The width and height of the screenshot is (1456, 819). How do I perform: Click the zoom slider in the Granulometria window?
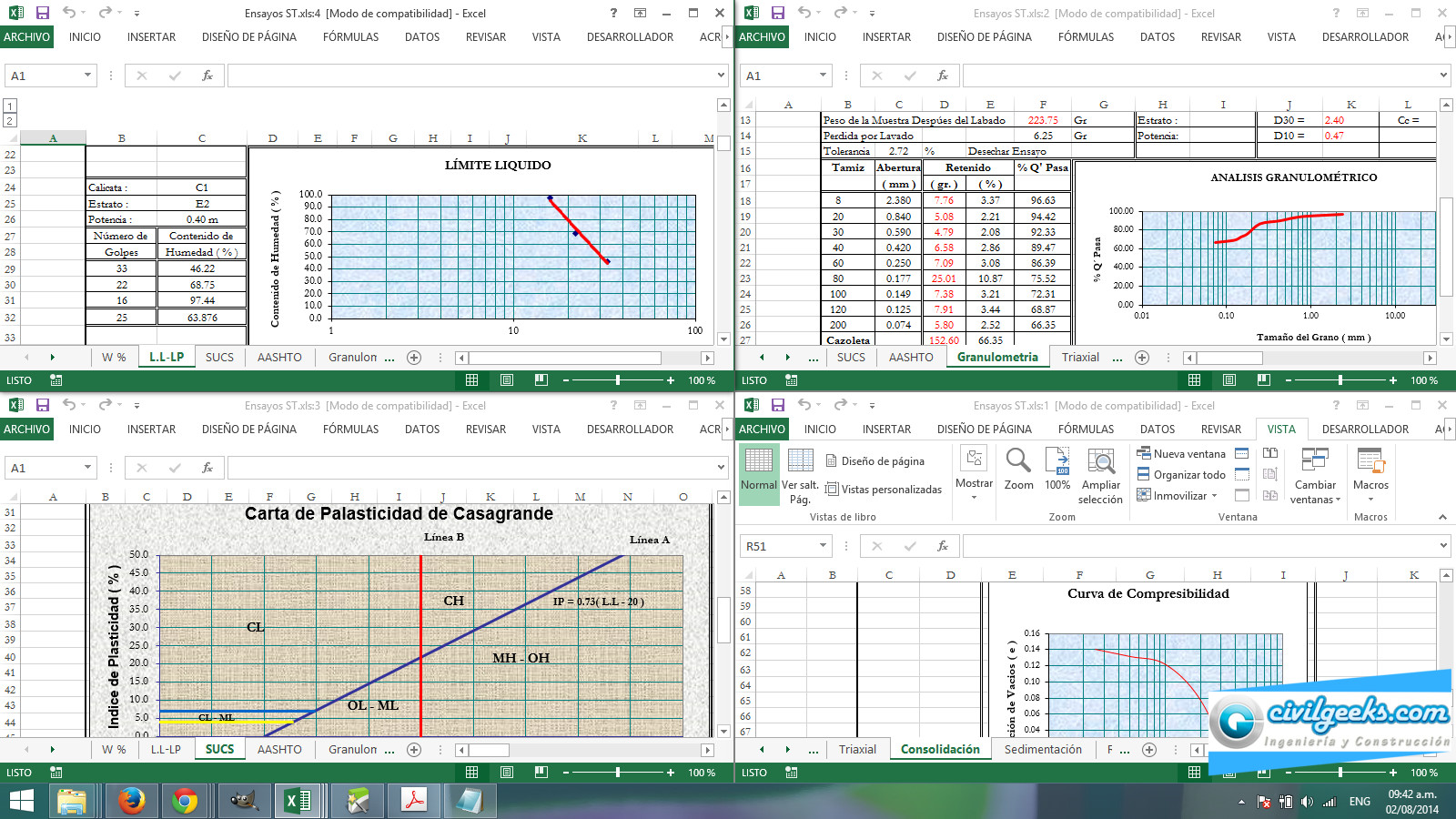[x=1340, y=380]
